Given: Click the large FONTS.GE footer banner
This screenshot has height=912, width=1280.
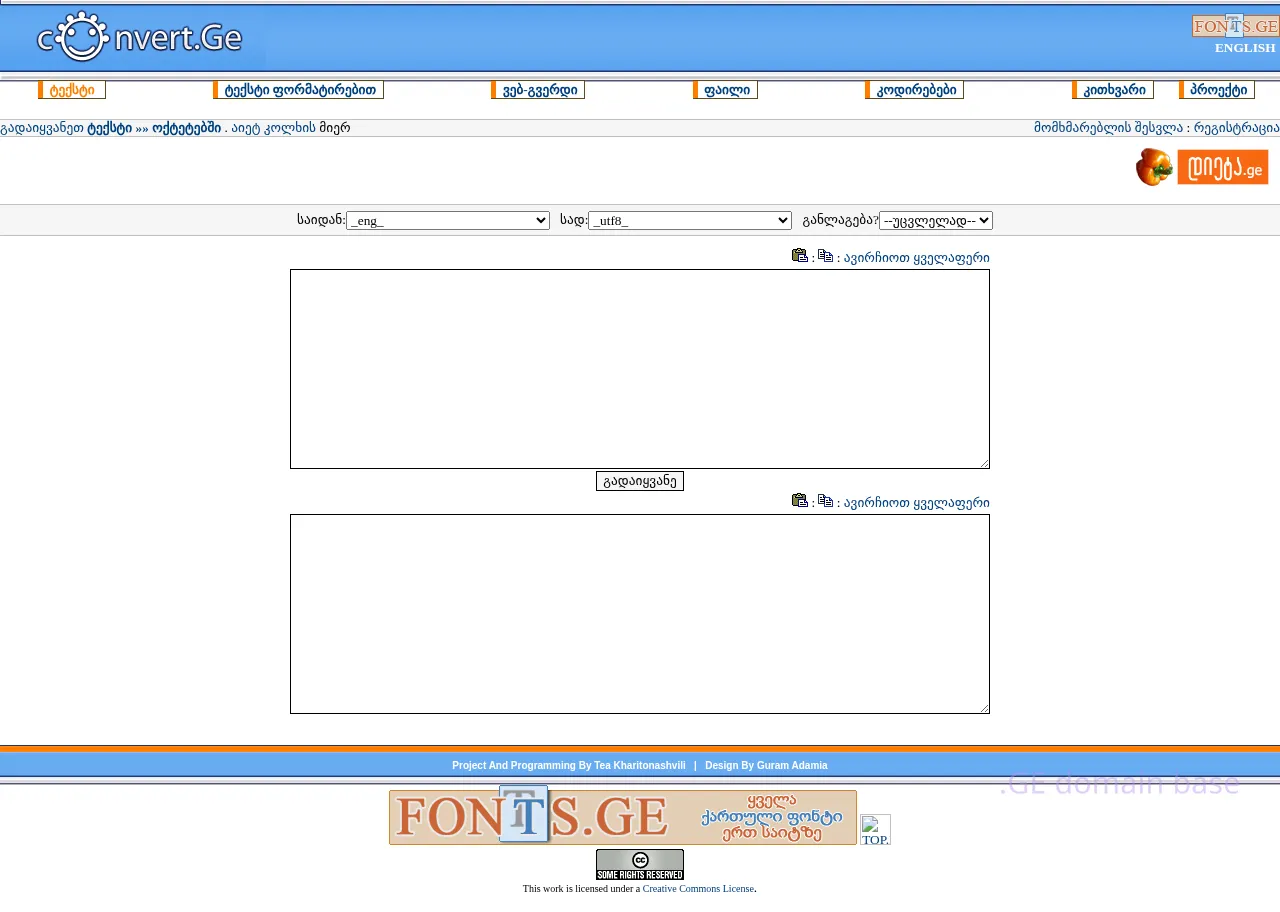Looking at the screenshot, I should click(622, 817).
